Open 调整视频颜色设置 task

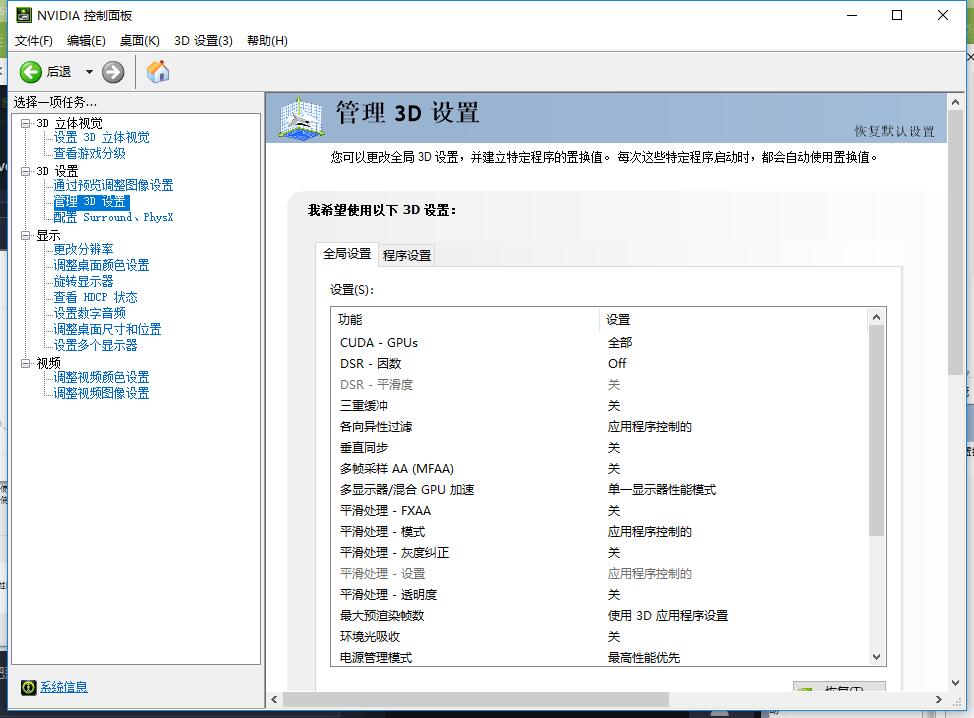pyautogui.click(x=101, y=377)
